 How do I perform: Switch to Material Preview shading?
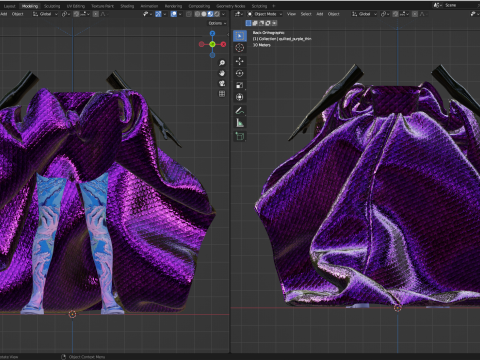(x=210, y=14)
